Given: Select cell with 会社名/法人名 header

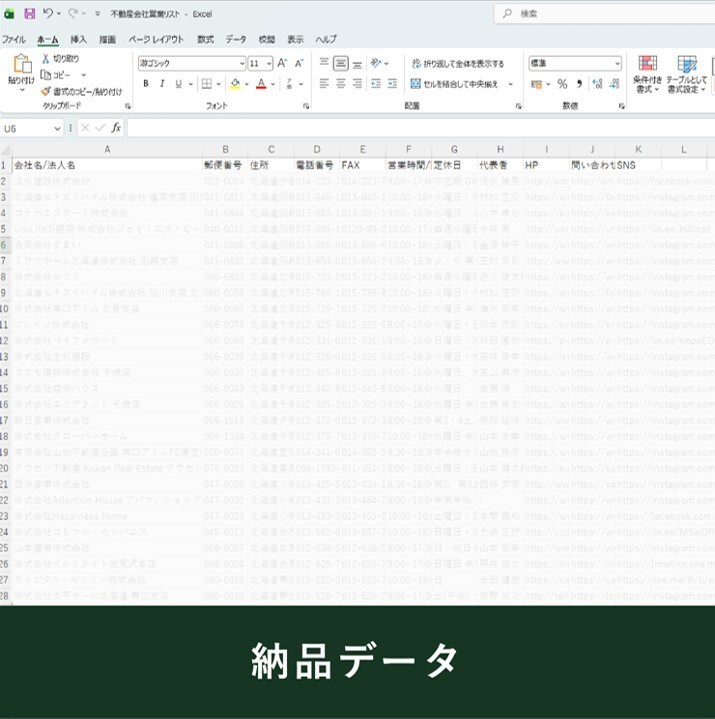Looking at the screenshot, I should click(x=107, y=165).
